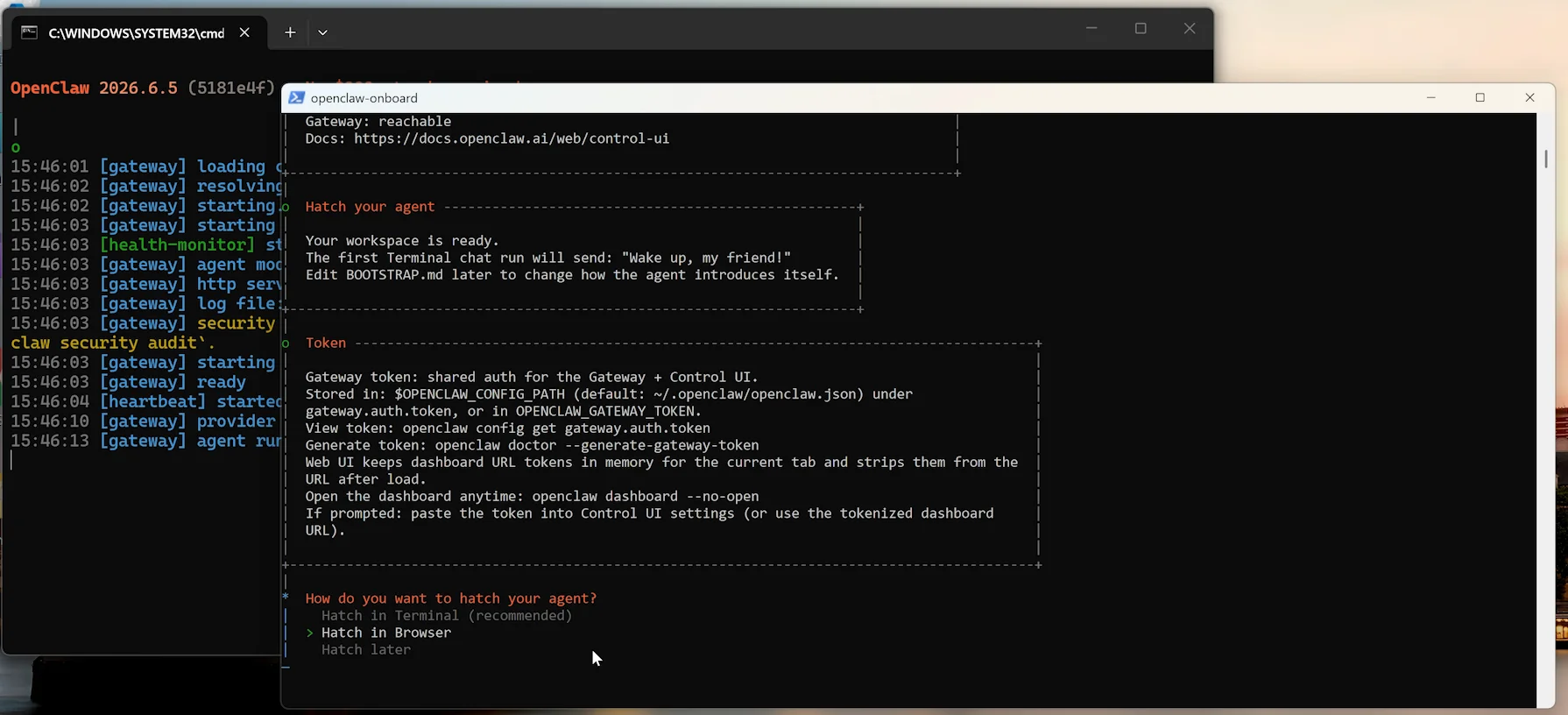Click 'Generate token: openclaw doctor --generate-gateway-token' line
Viewport: 1568px width, 715px height.
tap(532, 445)
